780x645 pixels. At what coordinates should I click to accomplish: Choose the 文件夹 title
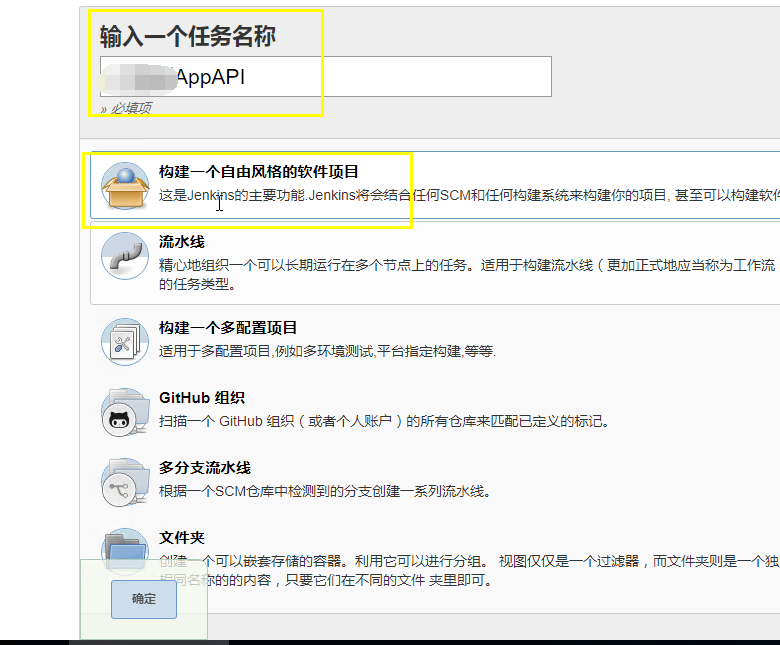coord(182,538)
